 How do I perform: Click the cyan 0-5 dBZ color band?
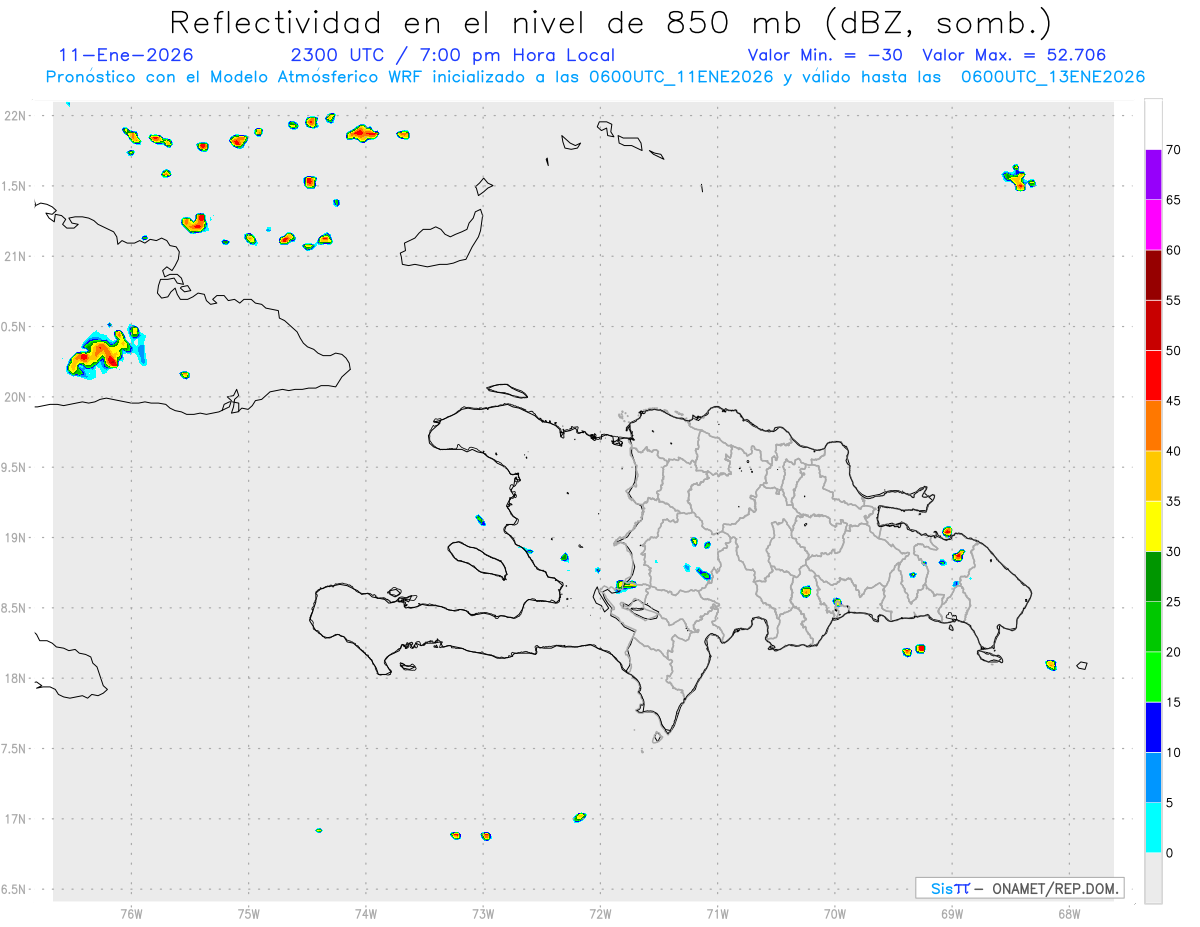(1153, 828)
